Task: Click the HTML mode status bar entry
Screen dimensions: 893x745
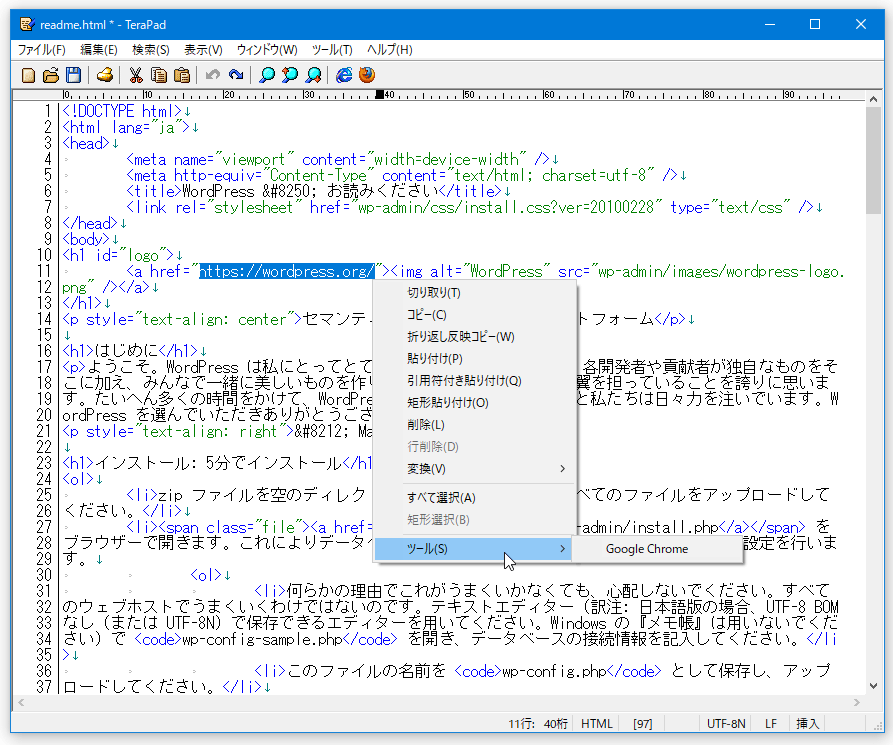Action: click(x=597, y=724)
